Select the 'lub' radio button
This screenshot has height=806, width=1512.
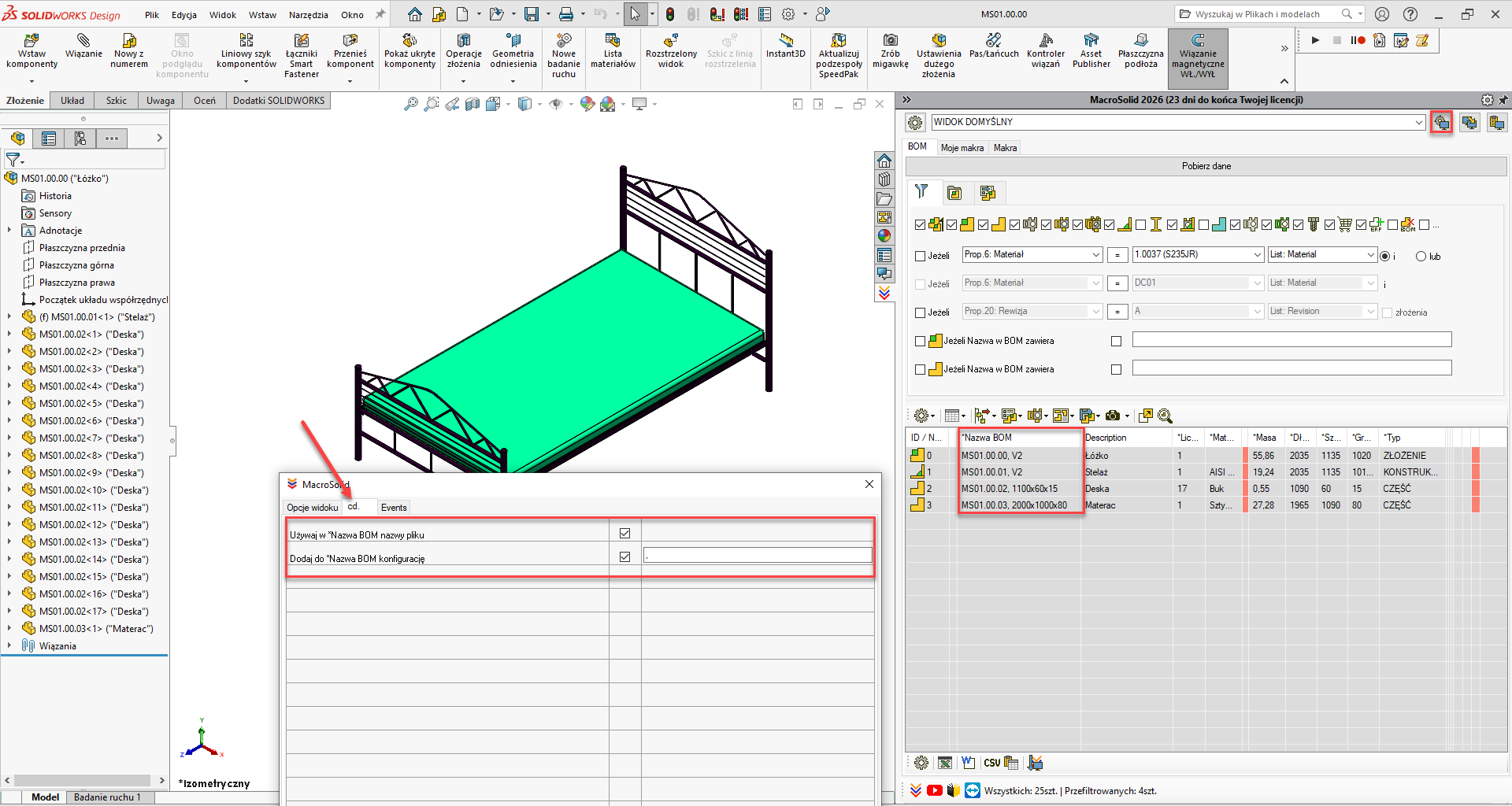click(x=1421, y=257)
